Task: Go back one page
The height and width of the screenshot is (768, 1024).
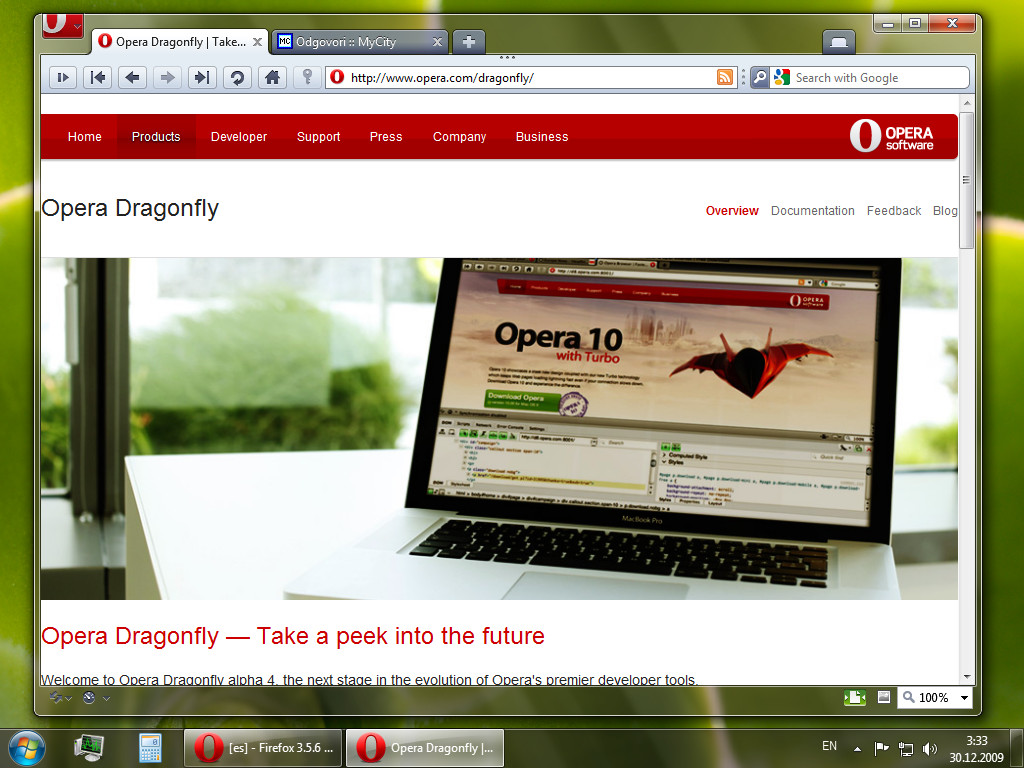Action: point(133,78)
